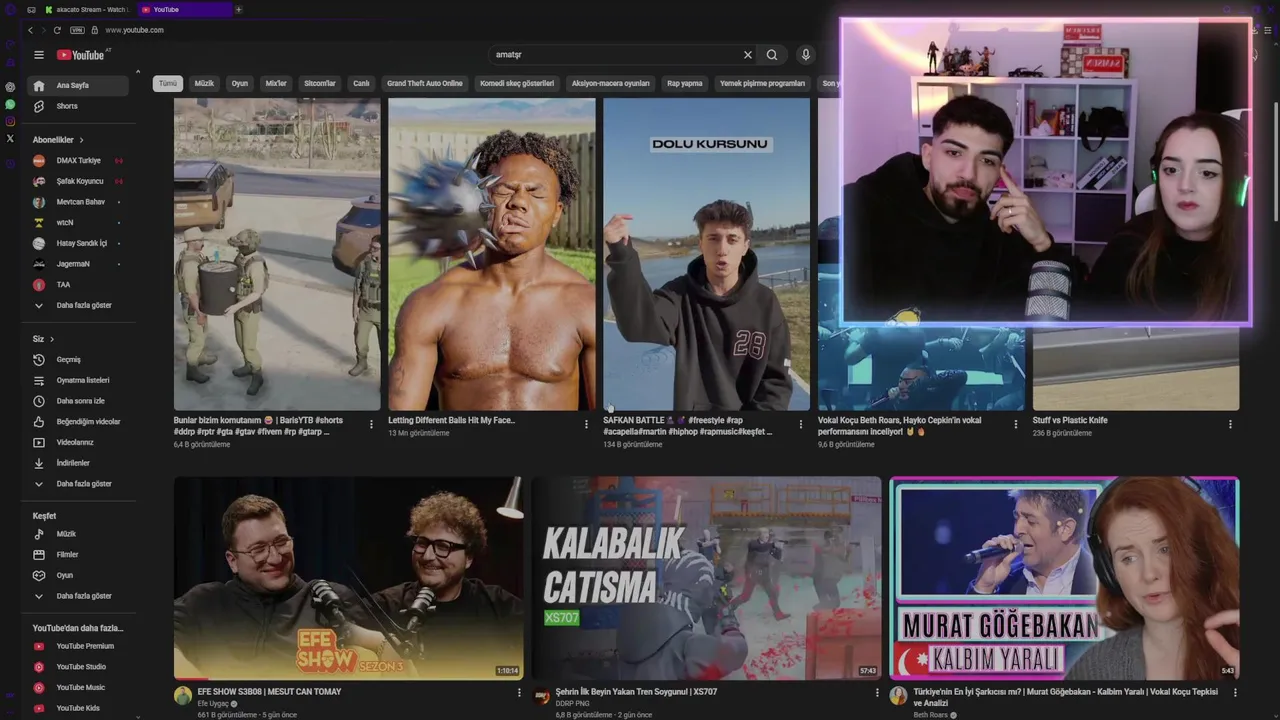Open the Siz section header
The height and width of the screenshot is (720, 1280).
[x=43, y=339]
